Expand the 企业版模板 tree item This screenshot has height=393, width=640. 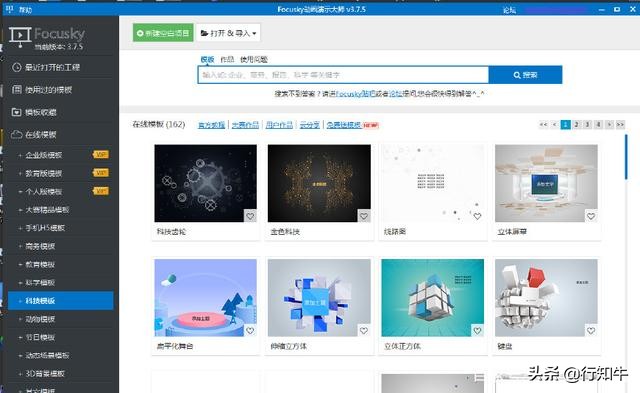click(20, 155)
